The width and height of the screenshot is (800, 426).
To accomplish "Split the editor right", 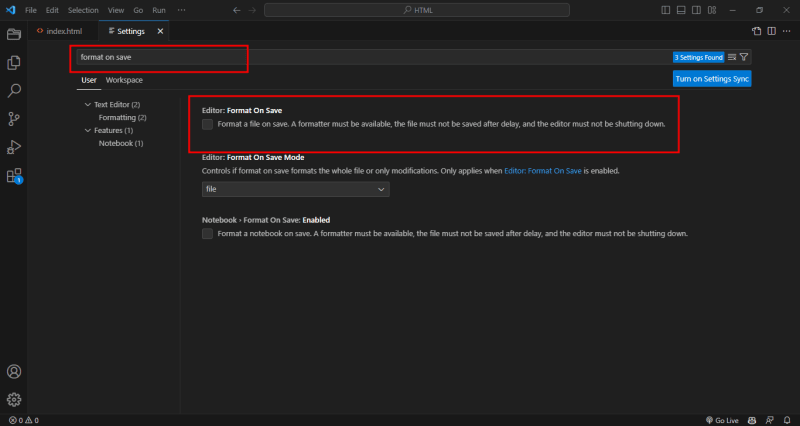I will [771, 31].
